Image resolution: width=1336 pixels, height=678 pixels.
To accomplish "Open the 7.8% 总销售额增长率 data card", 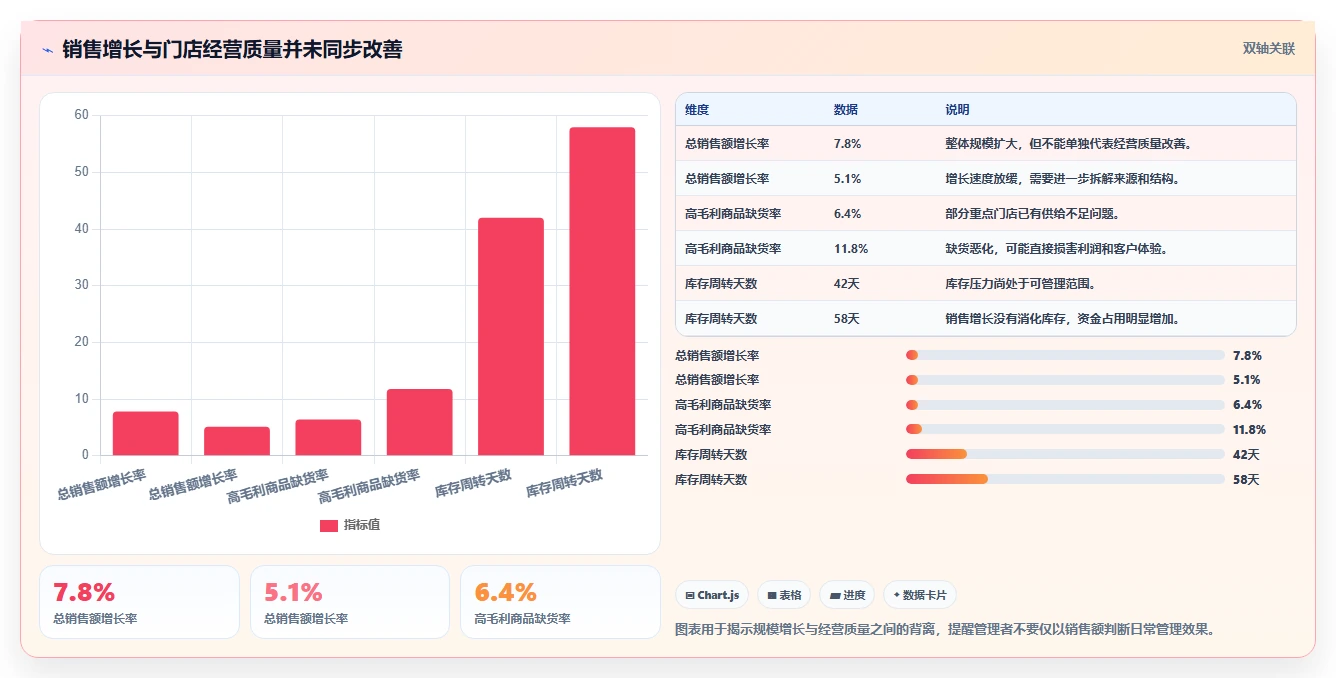I will pos(139,602).
